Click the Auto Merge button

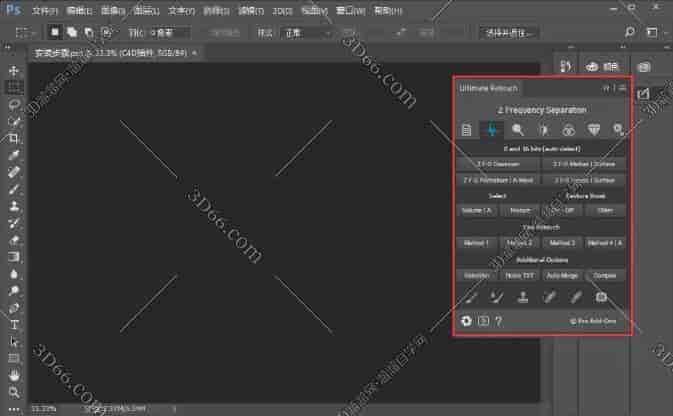(x=563, y=274)
